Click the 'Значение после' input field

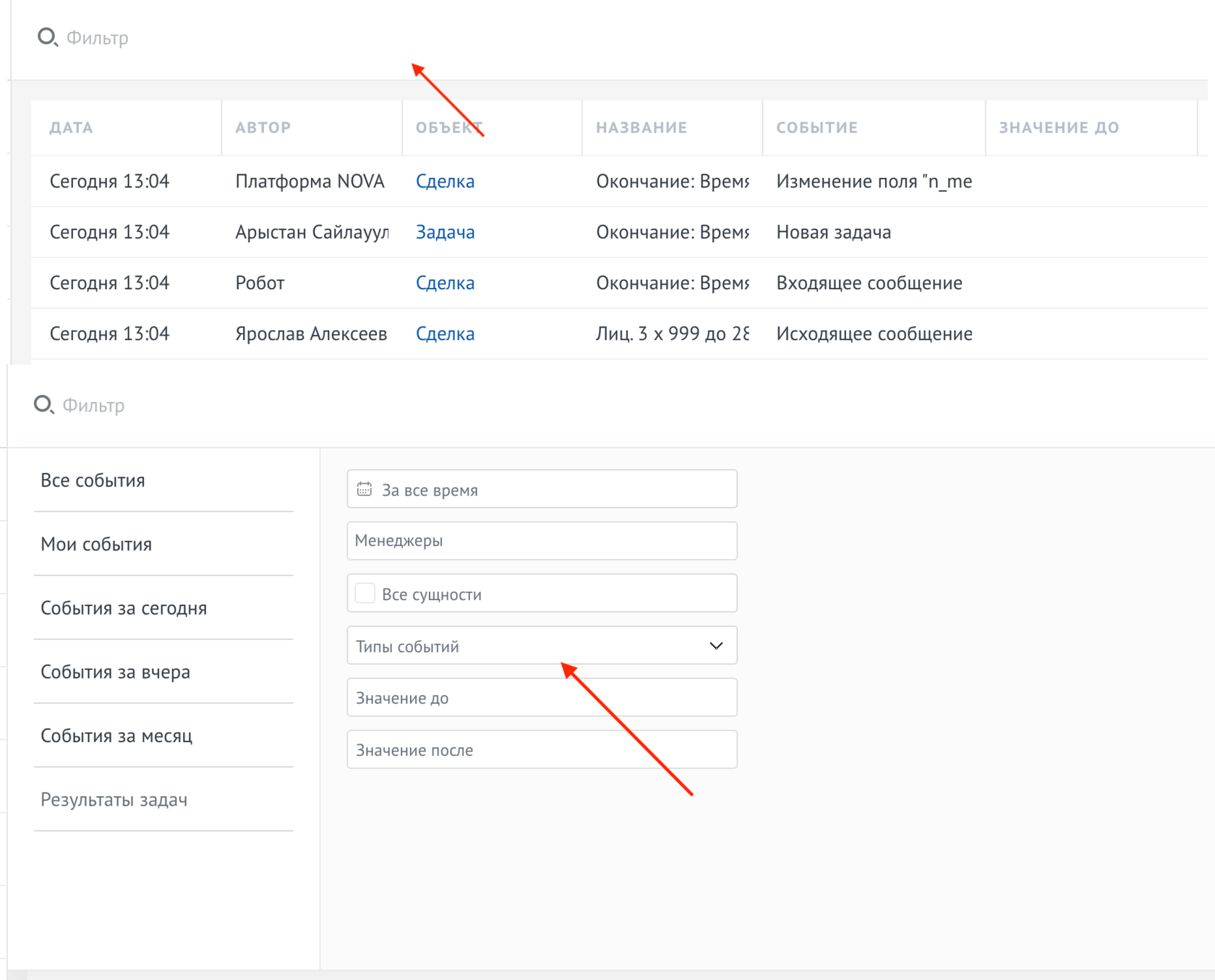point(542,750)
